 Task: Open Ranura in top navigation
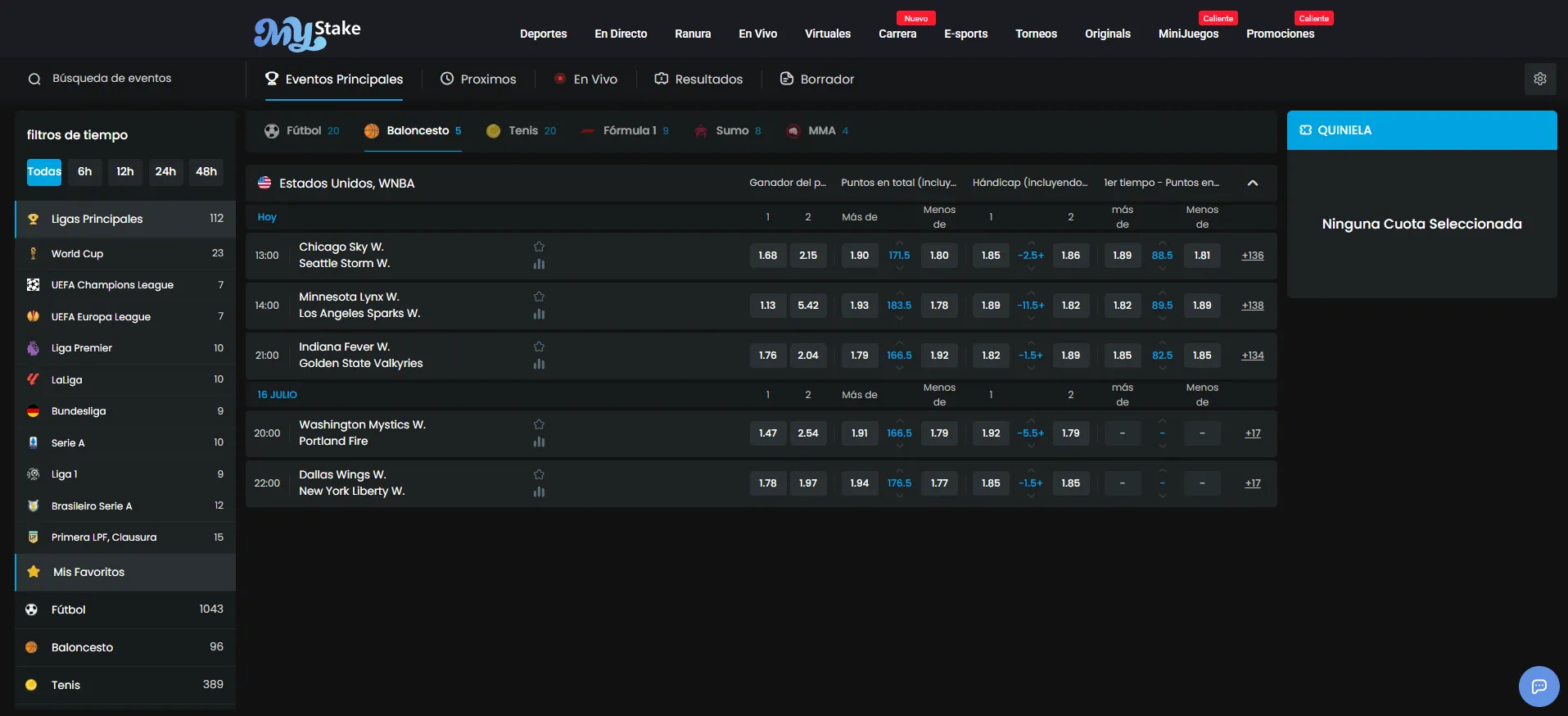[x=693, y=34]
